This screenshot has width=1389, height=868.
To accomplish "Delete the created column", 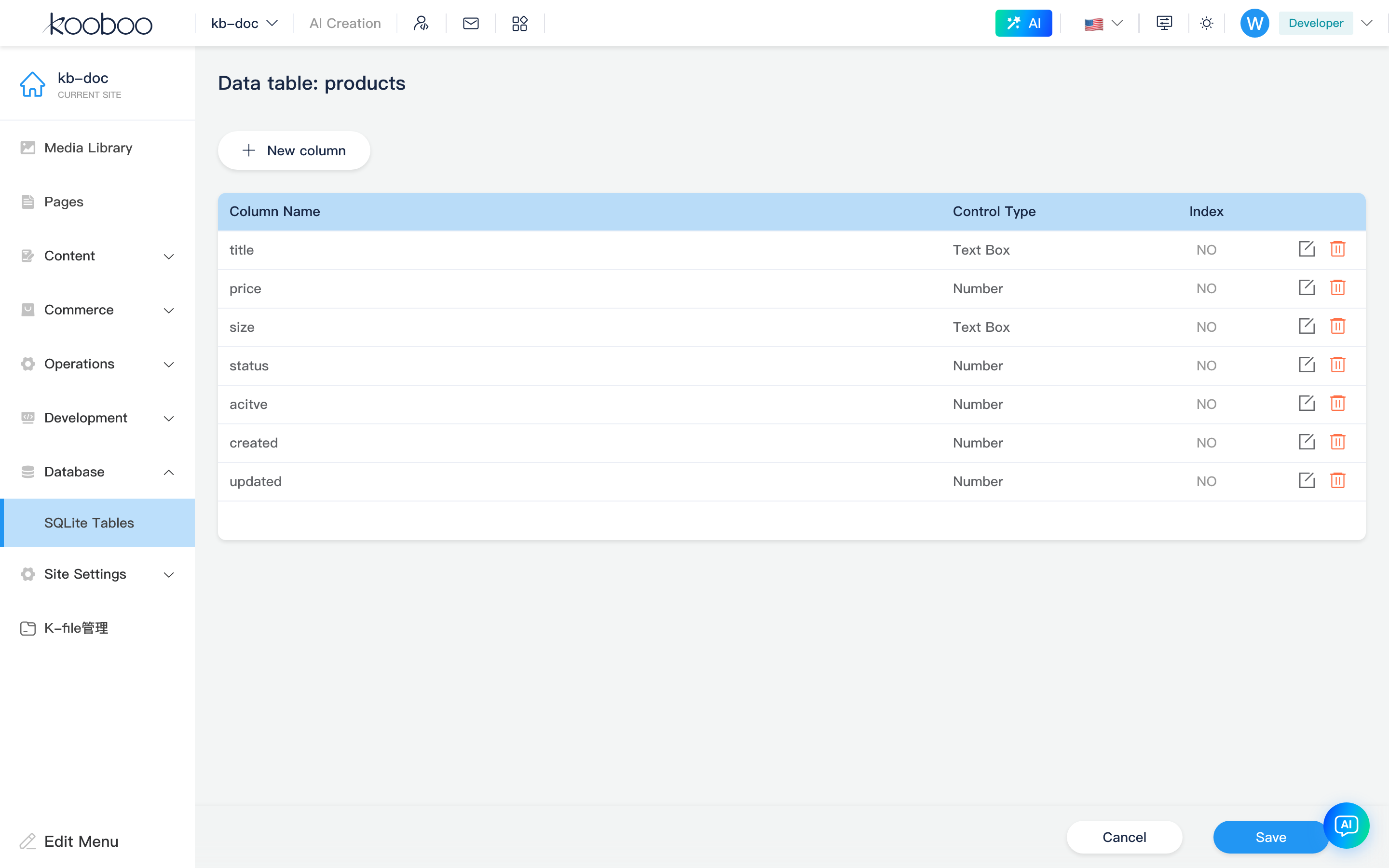I will point(1337,441).
